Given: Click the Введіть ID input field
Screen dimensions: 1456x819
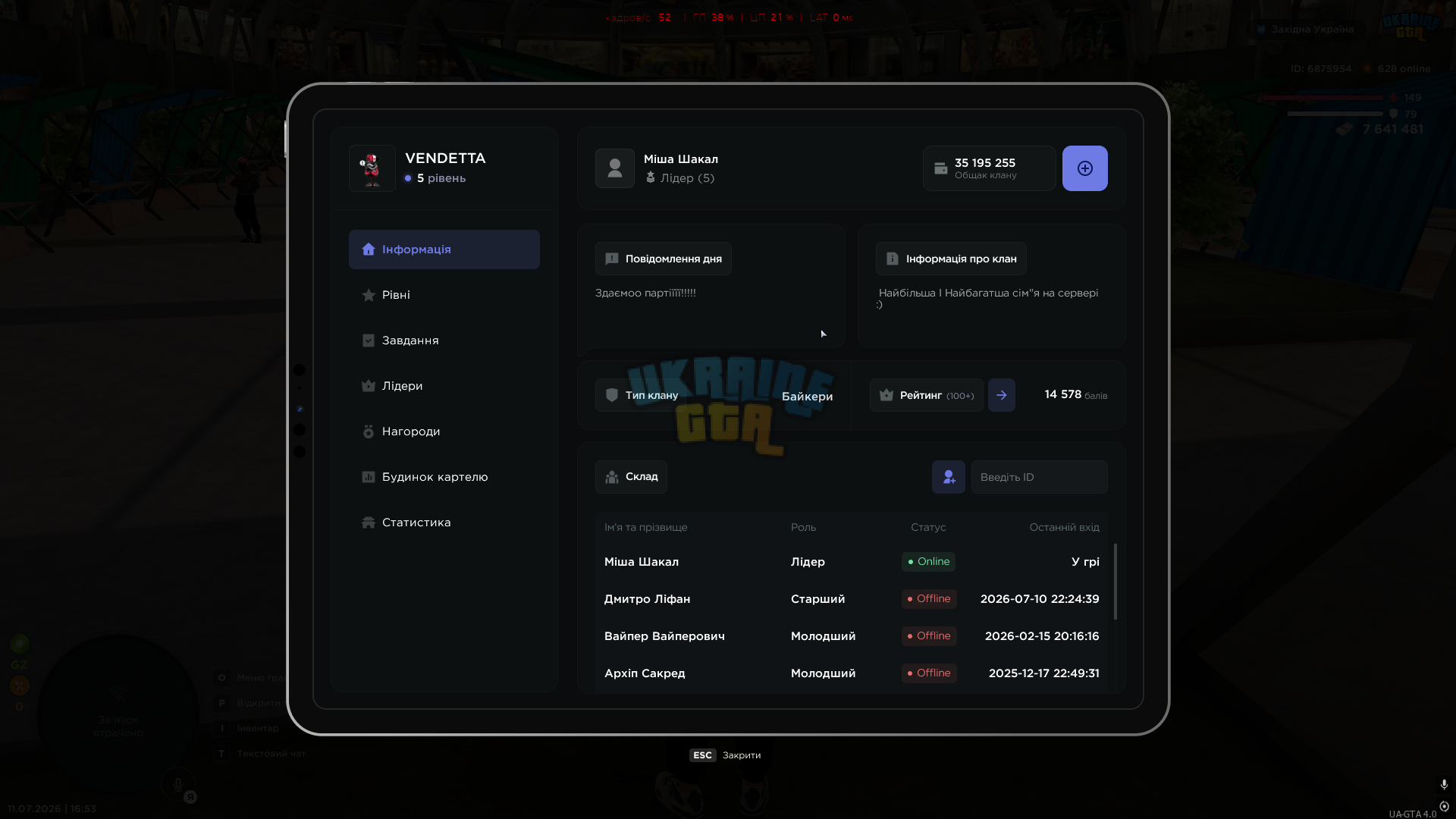Looking at the screenshot, I should (x=1040, y=477).
